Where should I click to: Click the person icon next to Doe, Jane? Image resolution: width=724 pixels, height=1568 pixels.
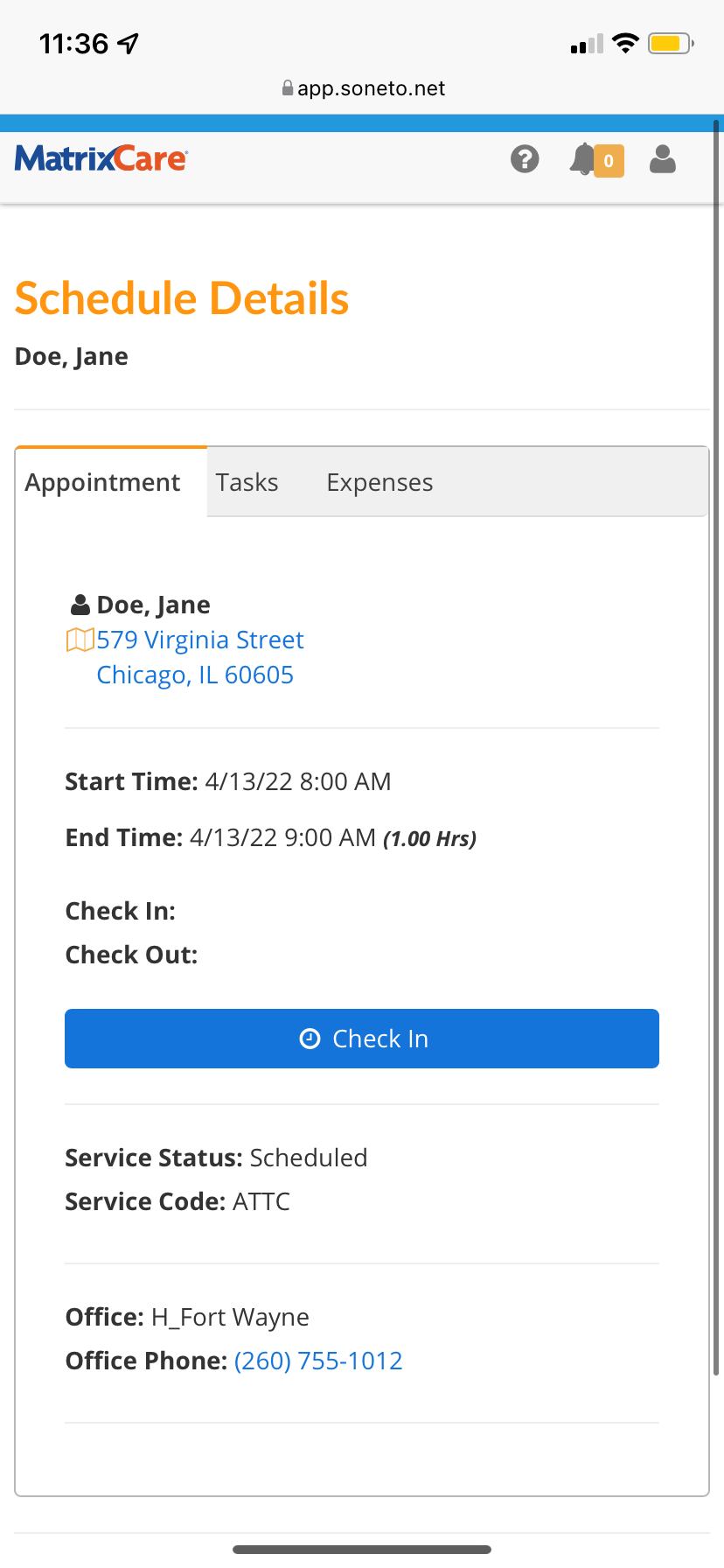point(80,603)
